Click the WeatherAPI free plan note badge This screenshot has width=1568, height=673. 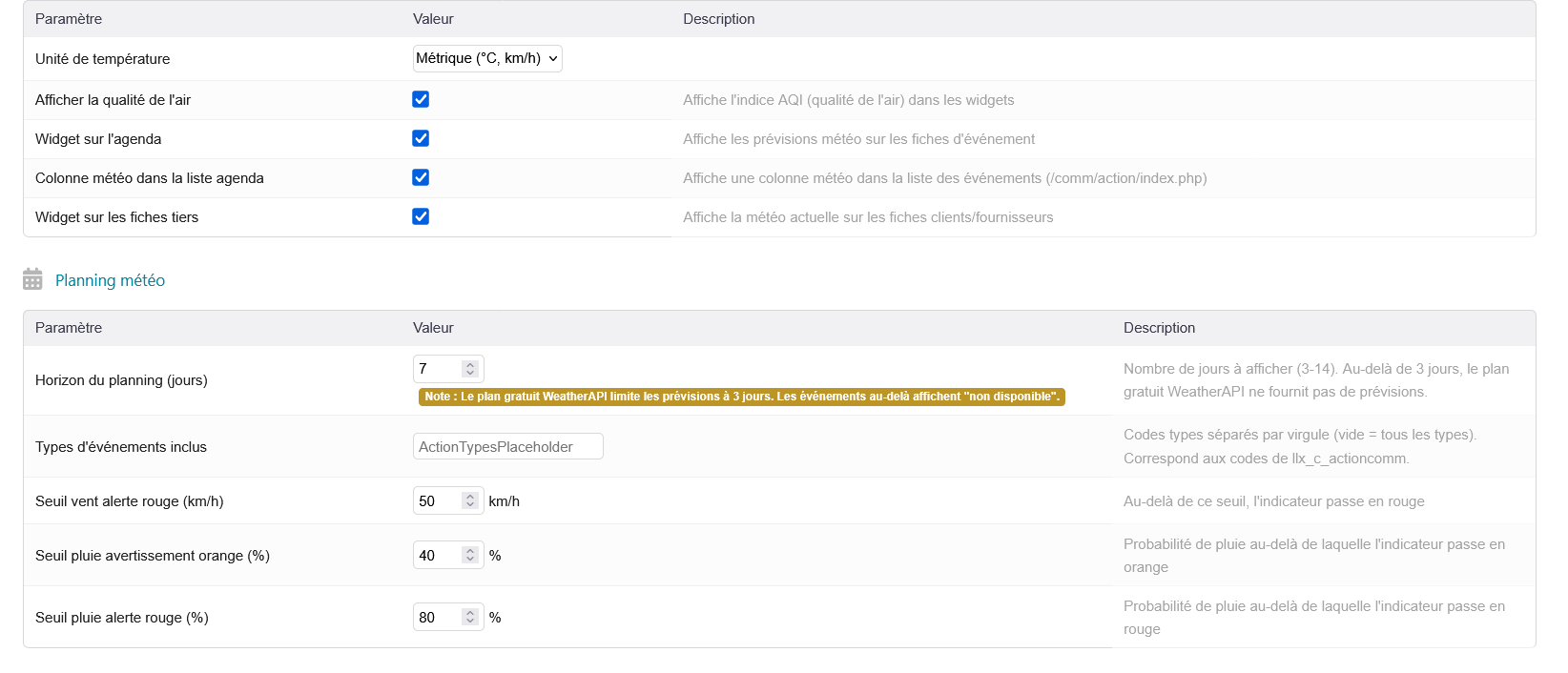coord(741,397)
